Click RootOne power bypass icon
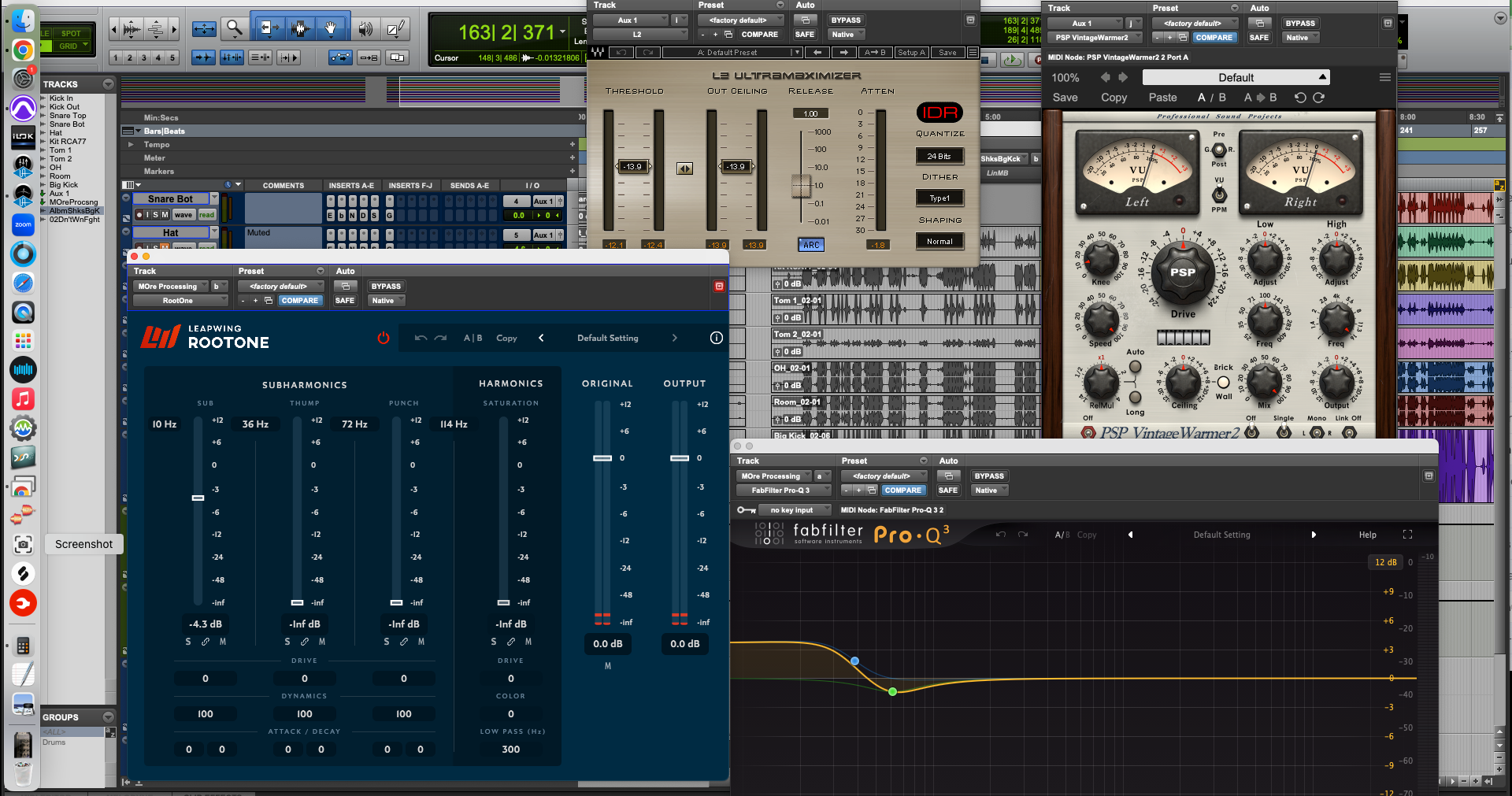Viewport: 1512px width, 796px height. coord(384,338)
